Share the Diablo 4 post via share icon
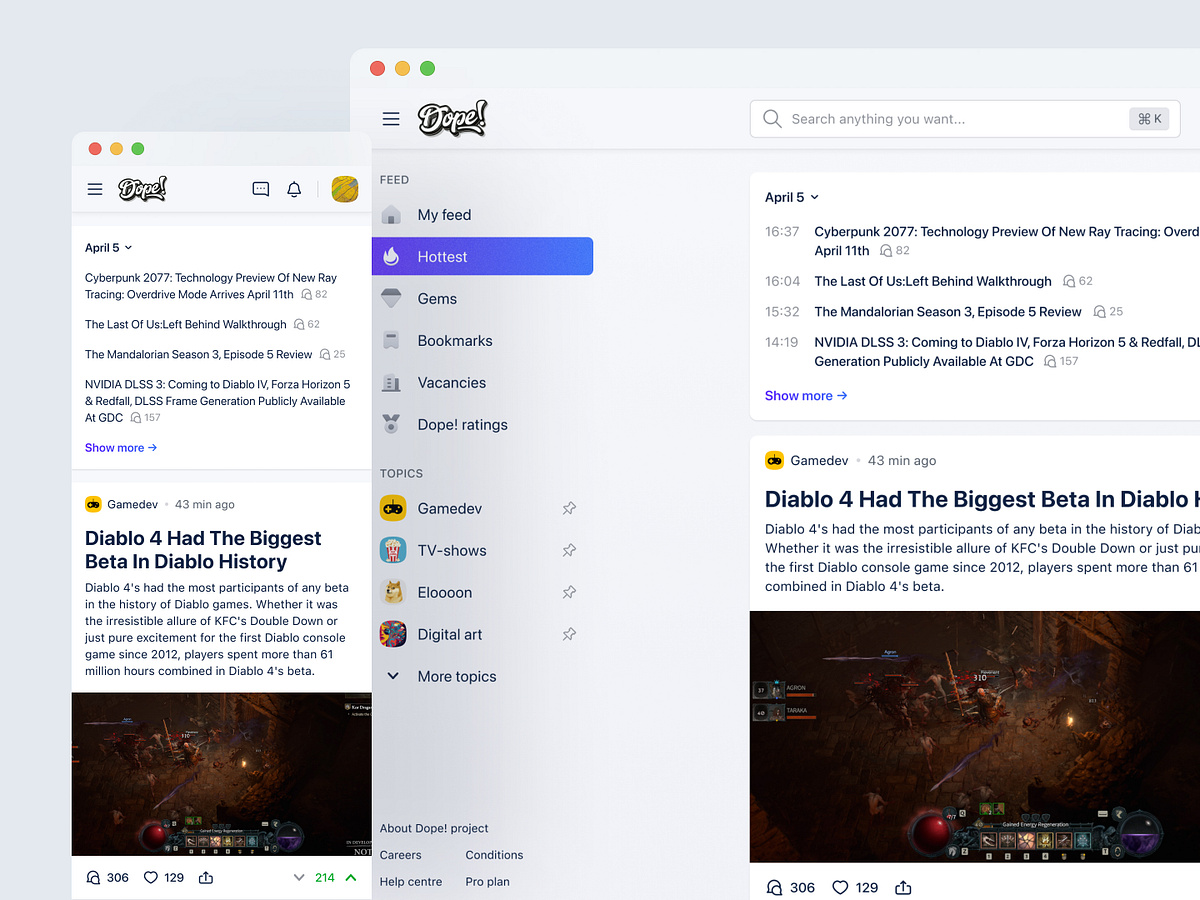This screenshot has height=900, width=1200. click(x=903, y=887)
